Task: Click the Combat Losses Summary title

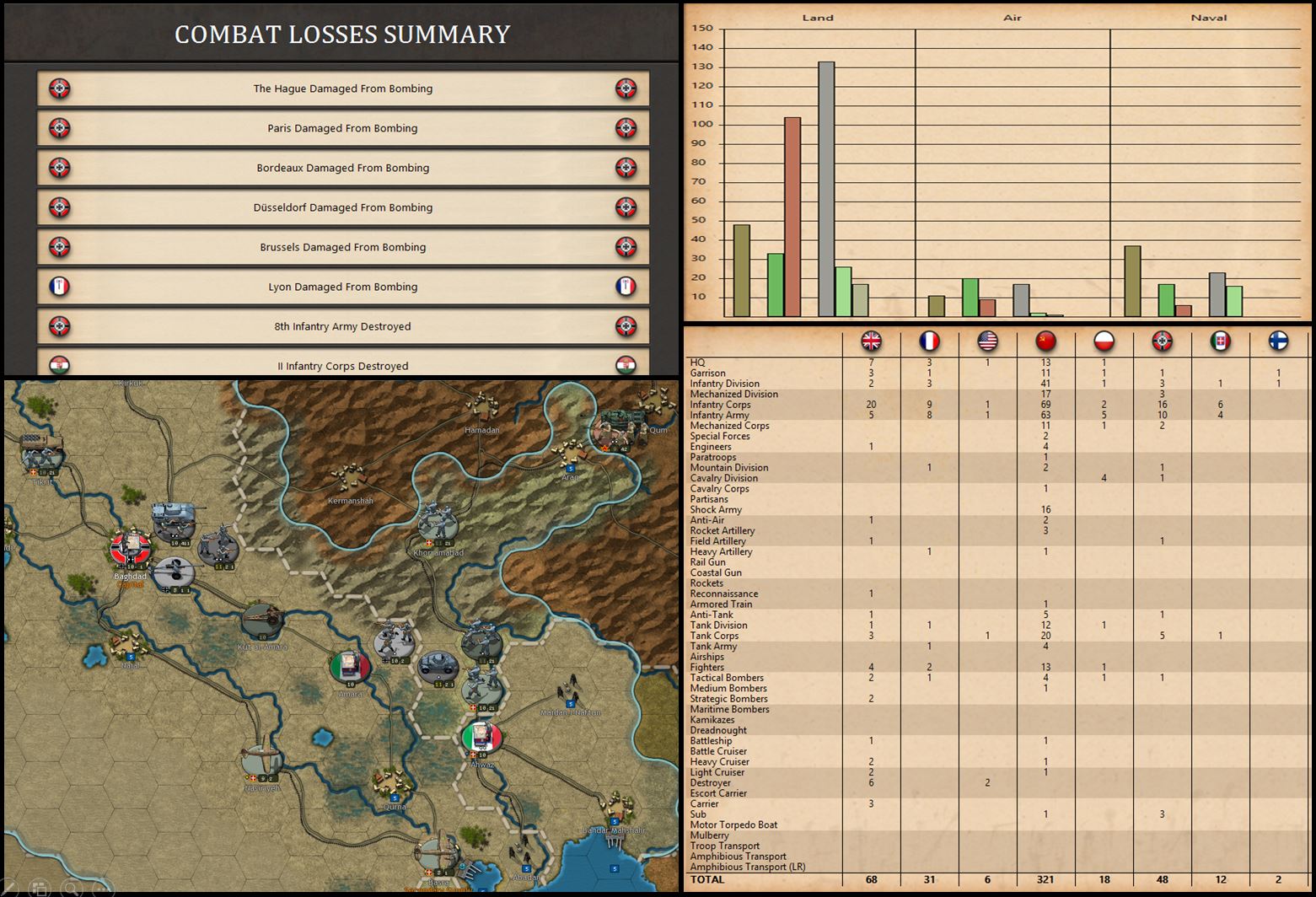Action: (342, 35)
